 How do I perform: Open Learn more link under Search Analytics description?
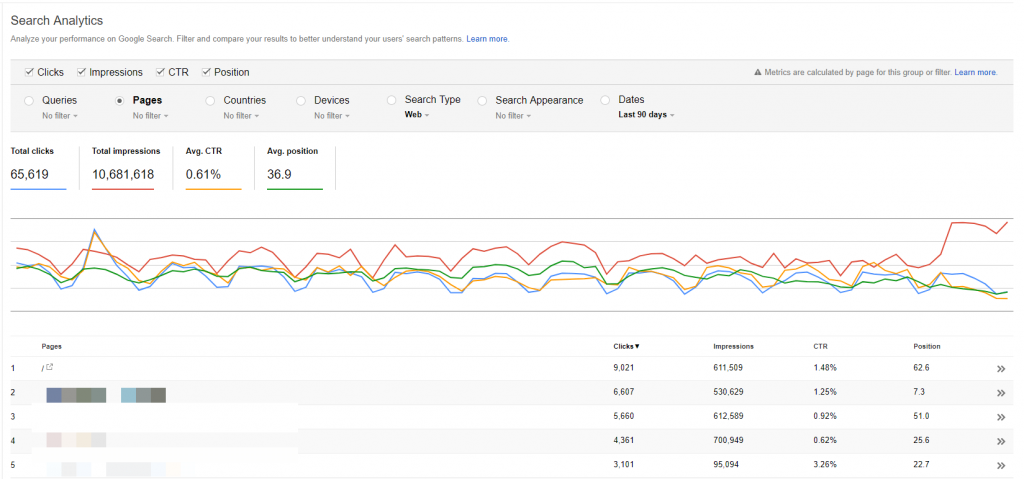click(487, 39)
